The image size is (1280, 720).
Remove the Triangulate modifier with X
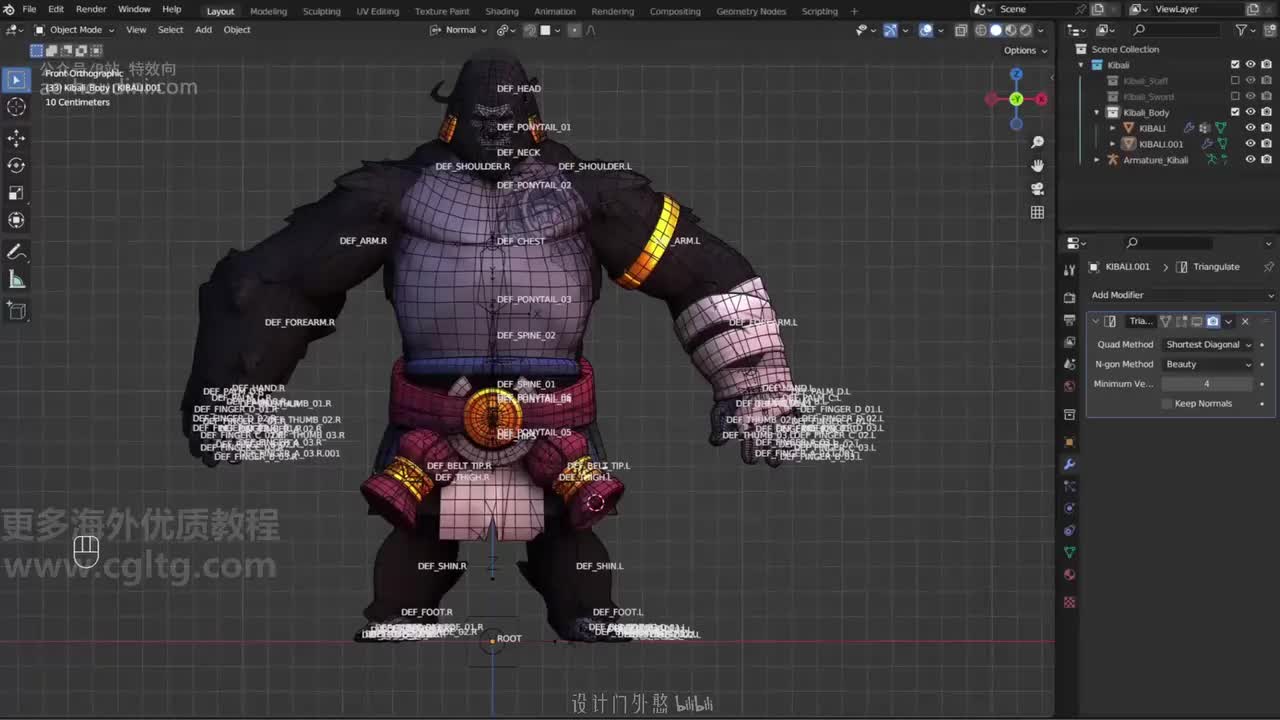pyautogui.click(x=1245, y=321)
